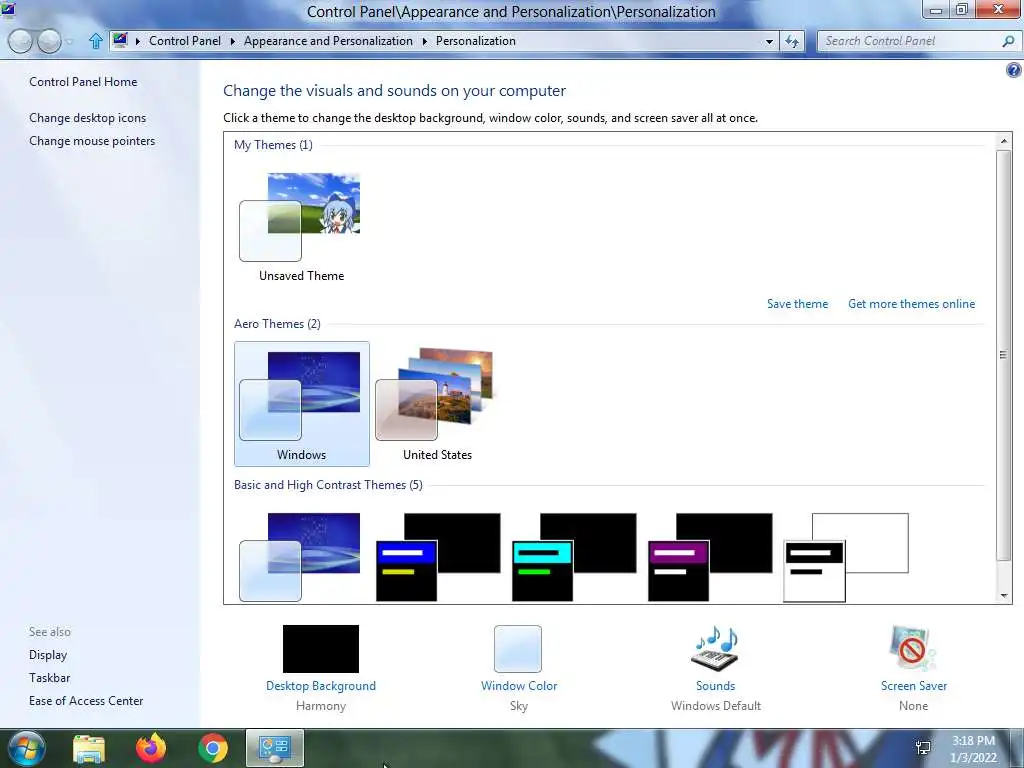
Task: Click the address bar computer icon
Action: point(120,40)
